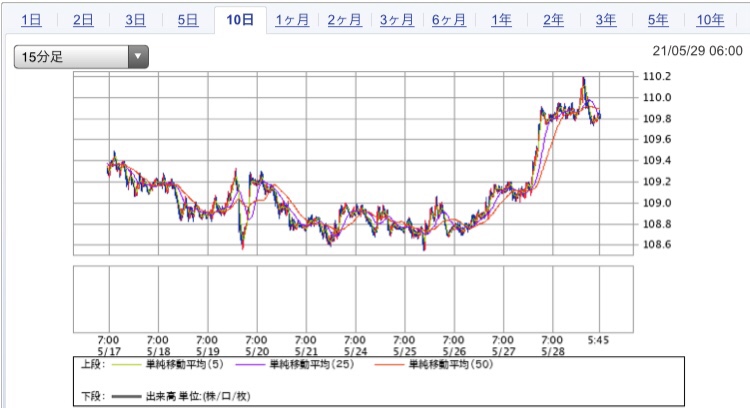The height and width of the screenshot is (408, 750).
Task: Click the 108.8 price axis label
Action: [x=657, y=224]
